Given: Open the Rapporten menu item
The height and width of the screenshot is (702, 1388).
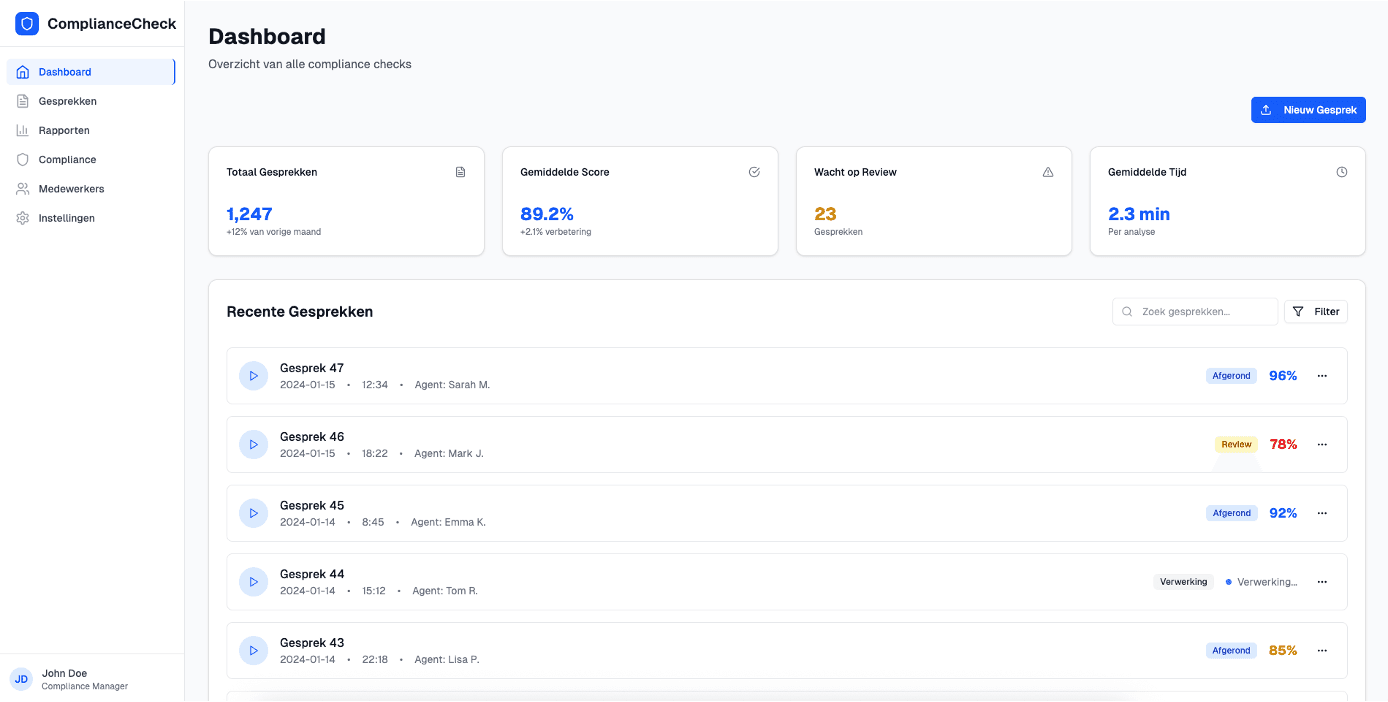Looking at the screenshot, I should pos(91,130).
